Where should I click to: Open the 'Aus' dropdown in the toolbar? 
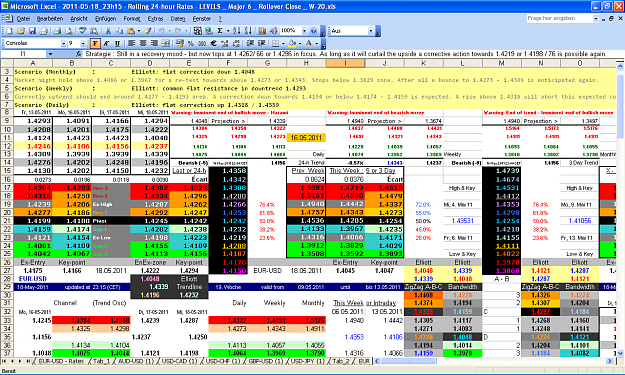(x=370, y=31)
